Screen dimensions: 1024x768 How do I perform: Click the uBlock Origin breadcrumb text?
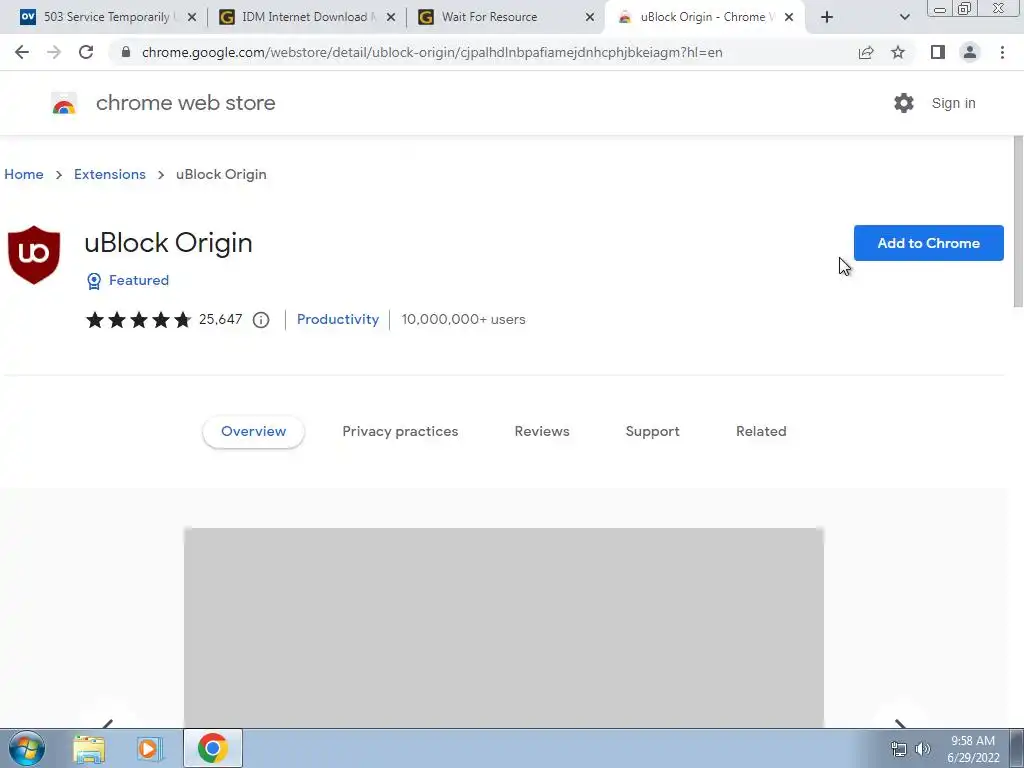(221, 174)
